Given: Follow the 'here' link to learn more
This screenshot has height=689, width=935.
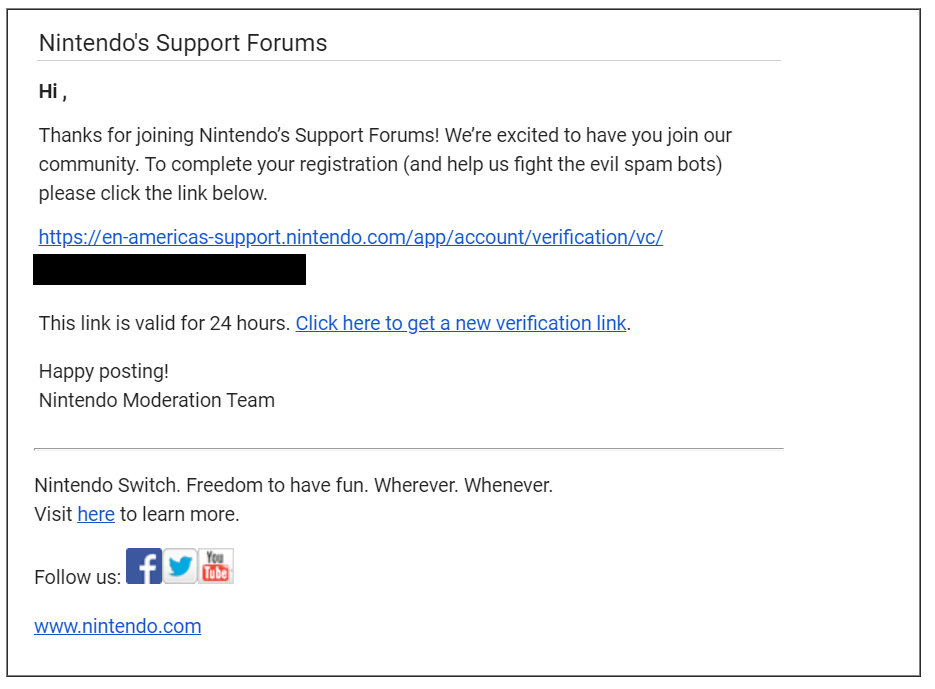Looking at the screenshot, I should pos(96,514).
